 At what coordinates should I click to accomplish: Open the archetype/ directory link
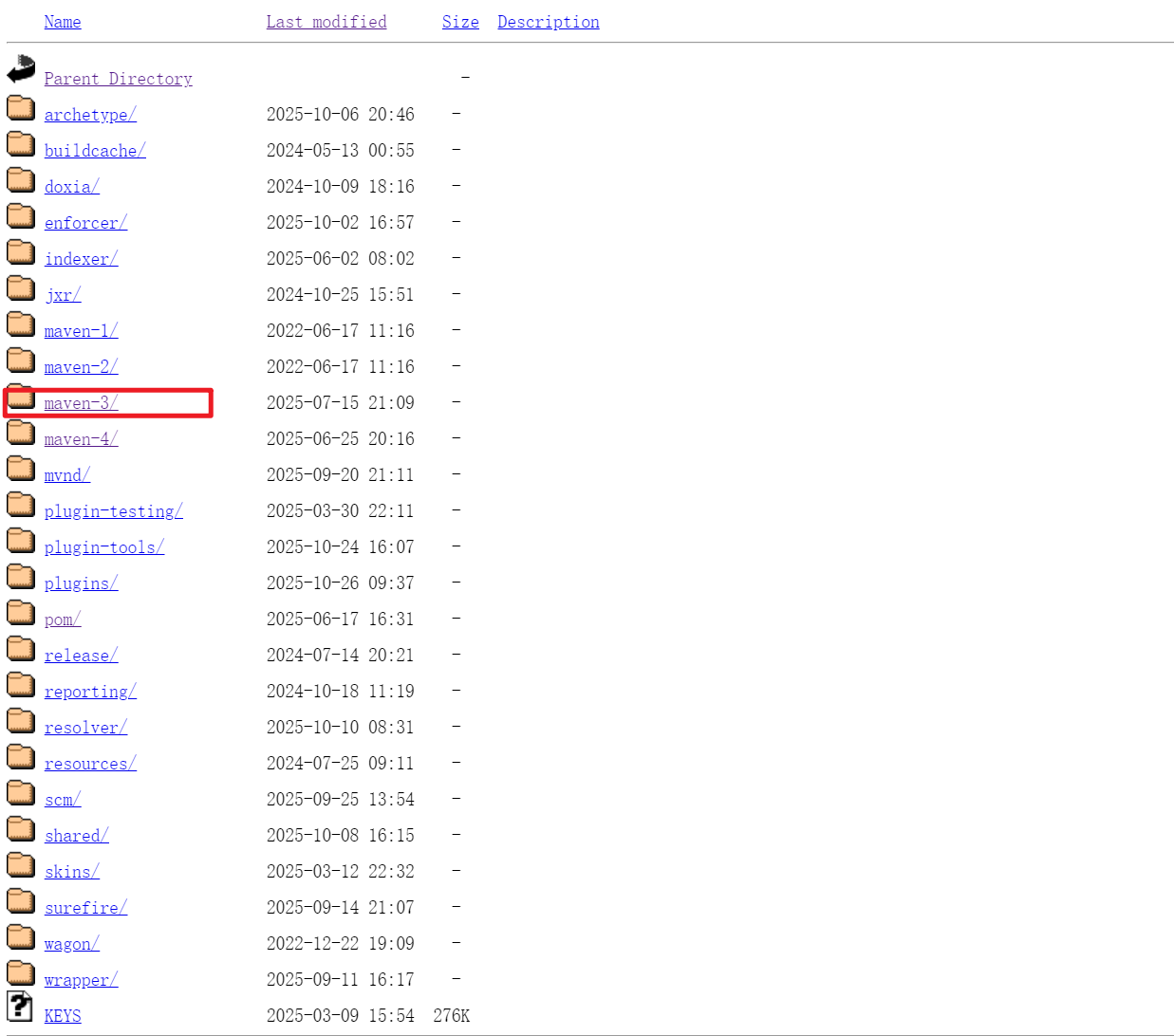[x=90, y=115]
